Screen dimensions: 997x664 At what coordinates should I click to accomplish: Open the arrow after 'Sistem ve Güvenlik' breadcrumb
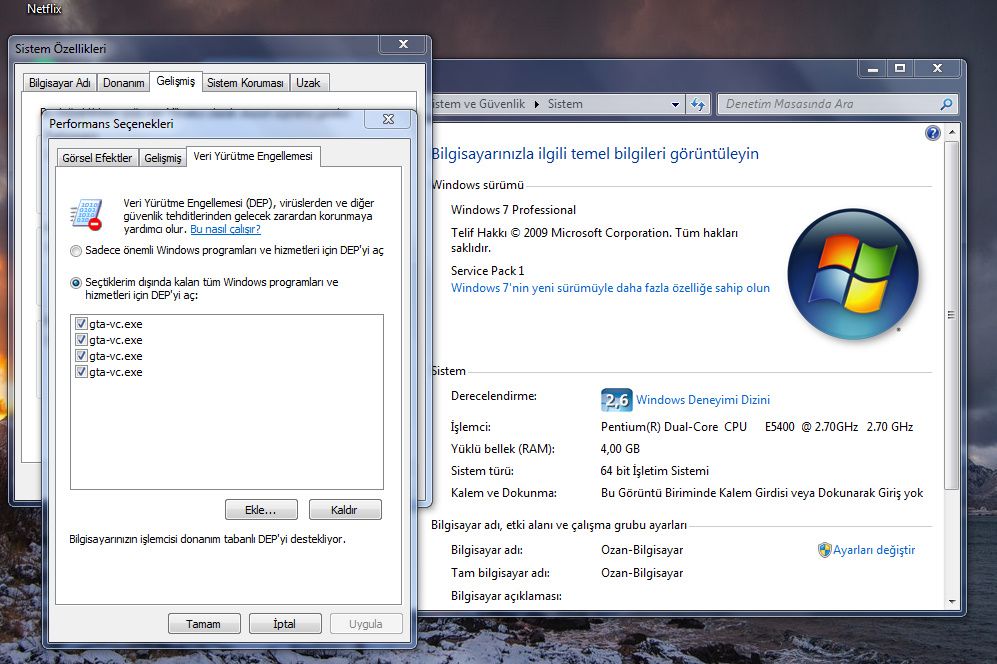coord(536,104)
